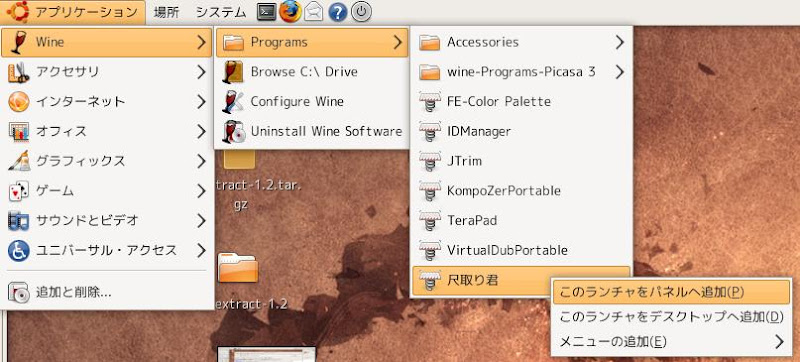This screenshot has width=800, height=362.
Task: Click the 尺取り君 launcher icon
Action: click(x=430, y=280)
